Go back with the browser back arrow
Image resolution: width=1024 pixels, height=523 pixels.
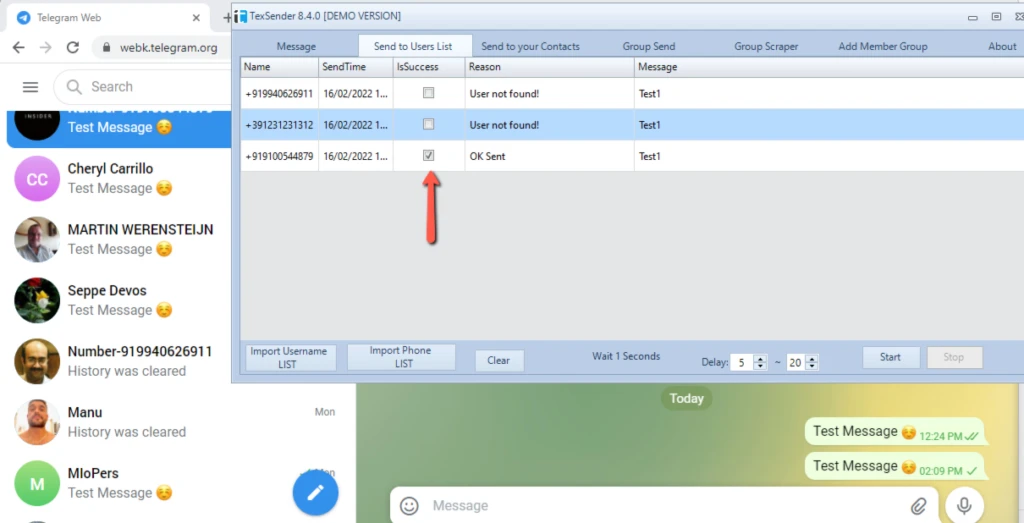tap(18, 48)
